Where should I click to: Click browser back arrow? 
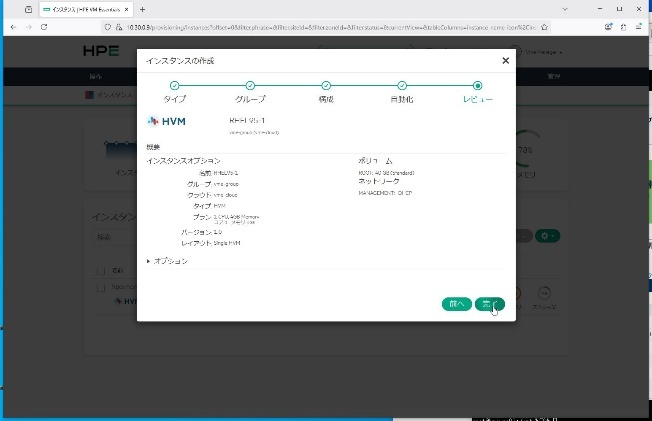click(x=12, y=27)
